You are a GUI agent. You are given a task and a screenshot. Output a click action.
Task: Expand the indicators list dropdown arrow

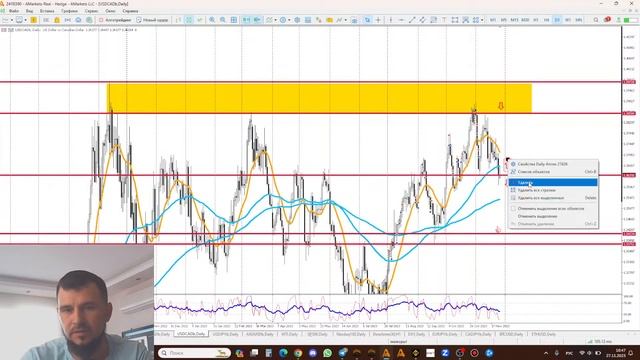(276, 20)
